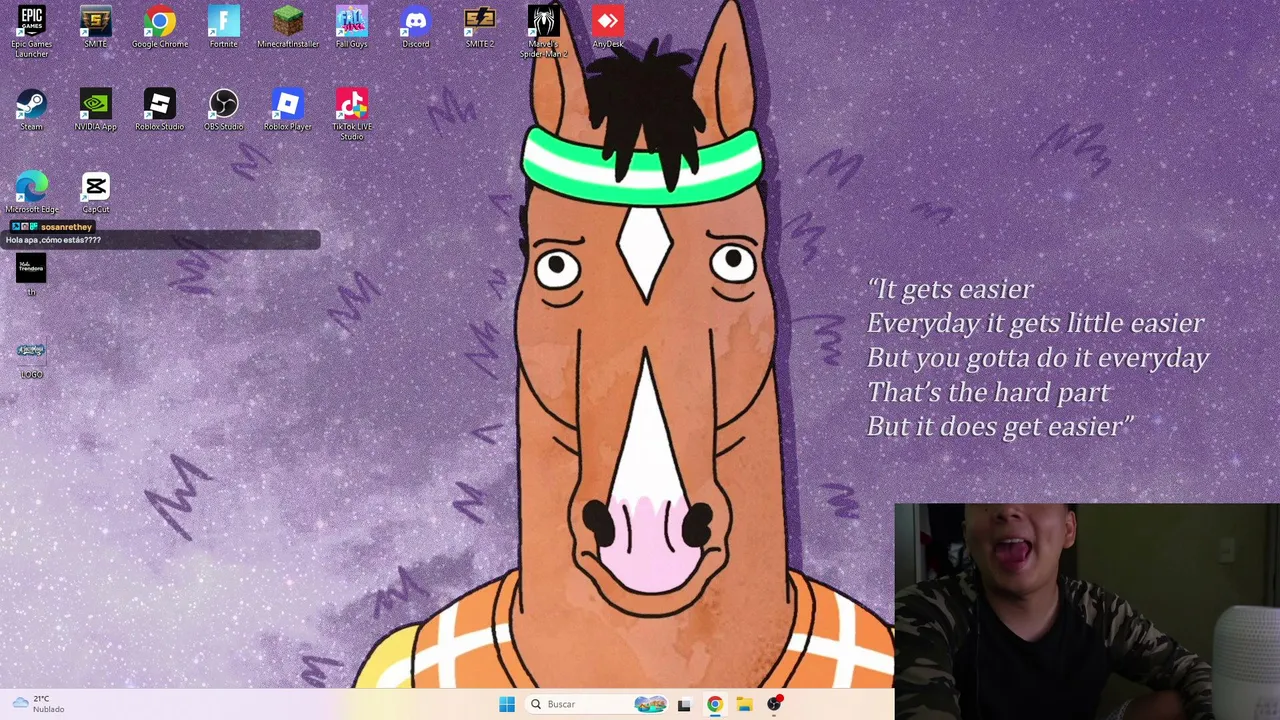Open OBS Studio from the taskbar

(x=774, y=704)
